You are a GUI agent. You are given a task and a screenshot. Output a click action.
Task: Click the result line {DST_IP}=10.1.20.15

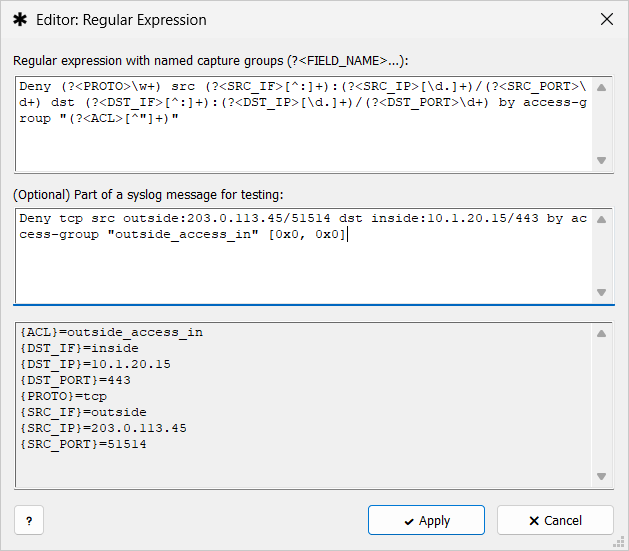95,364
